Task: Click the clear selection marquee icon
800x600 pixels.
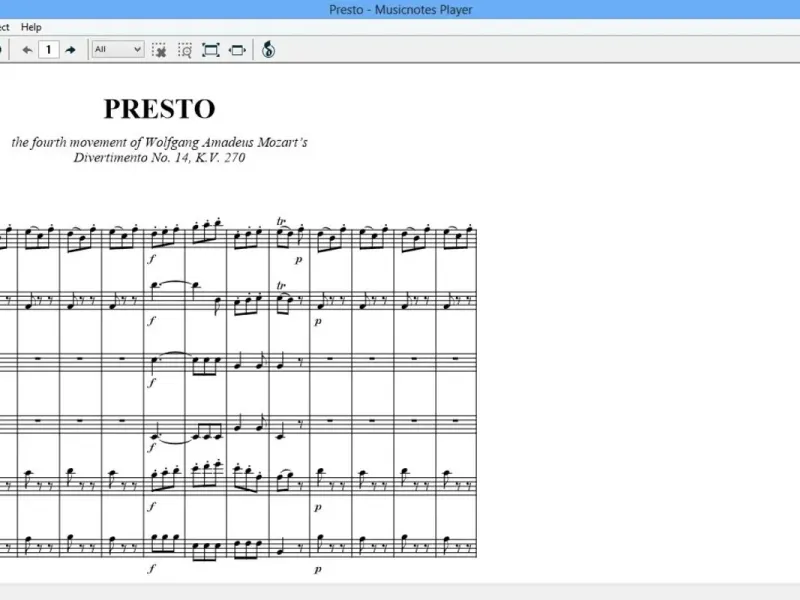Action: coord(159,50)
